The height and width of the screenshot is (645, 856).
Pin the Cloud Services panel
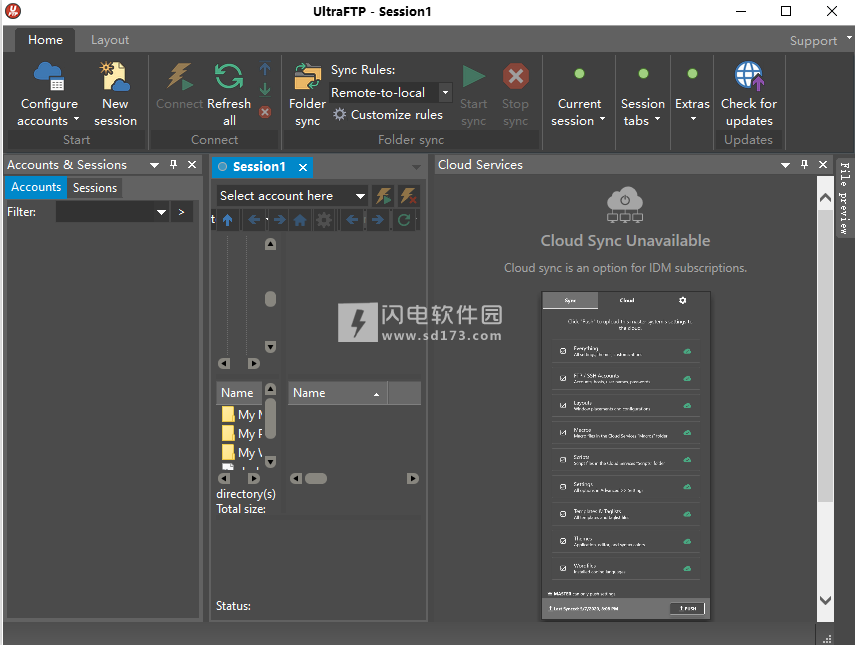click(804, 164)
